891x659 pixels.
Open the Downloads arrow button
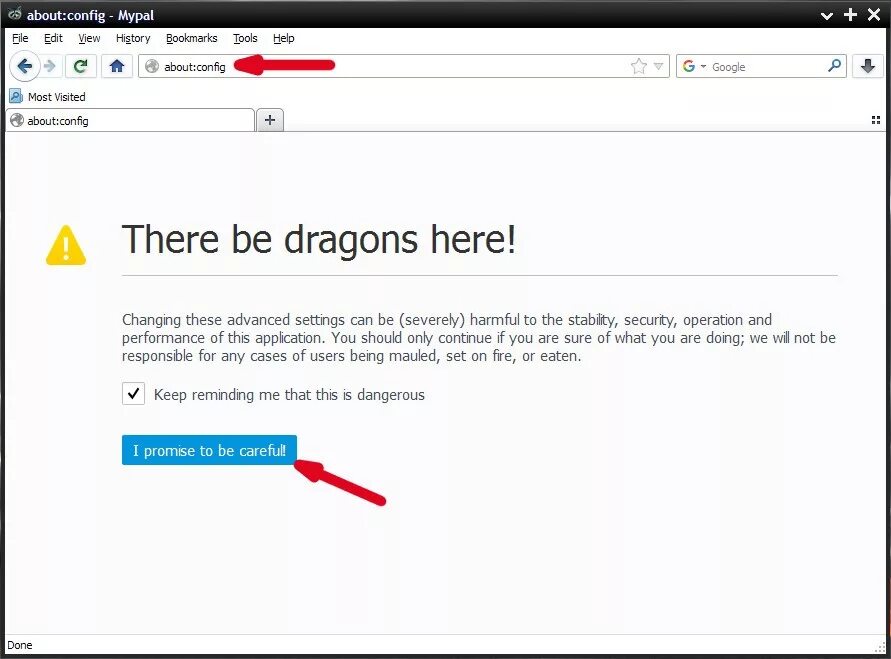(x=868, y=66)
